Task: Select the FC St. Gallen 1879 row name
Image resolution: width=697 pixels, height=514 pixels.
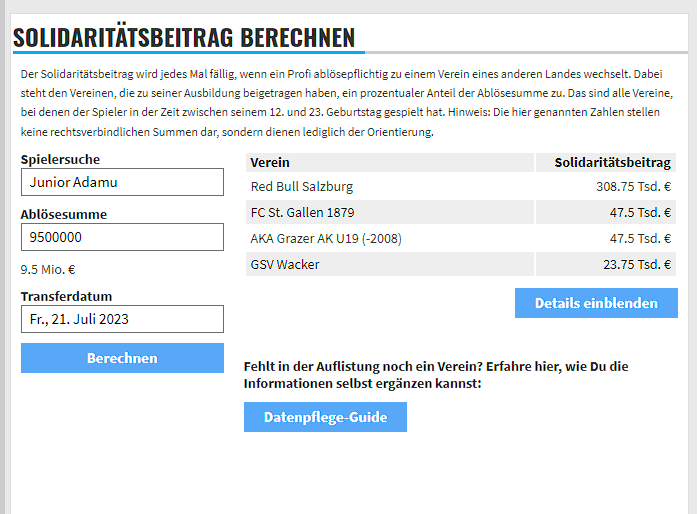Action: [302, 213]
